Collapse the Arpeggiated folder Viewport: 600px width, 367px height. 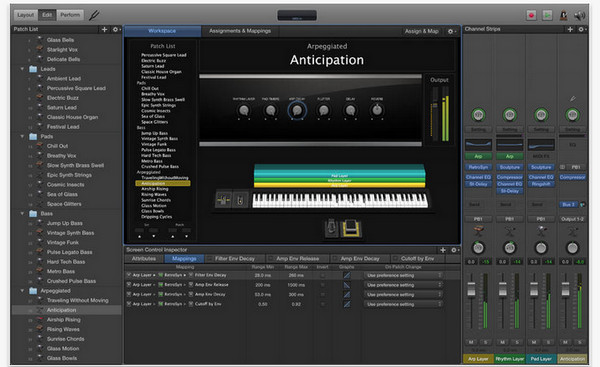point(22,291)
